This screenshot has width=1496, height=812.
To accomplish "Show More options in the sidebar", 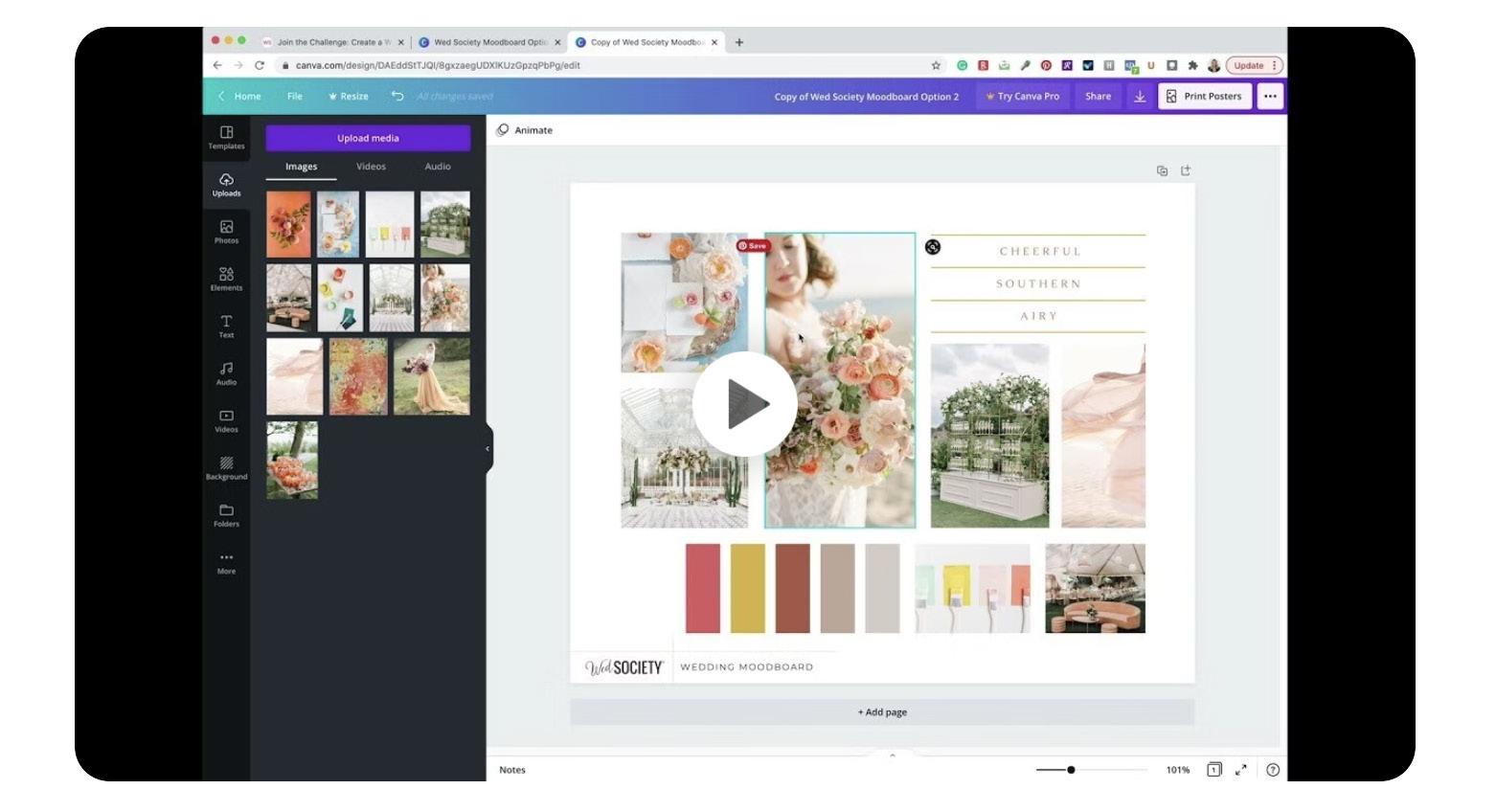I will pyautogui.click(x=226, y=562).
